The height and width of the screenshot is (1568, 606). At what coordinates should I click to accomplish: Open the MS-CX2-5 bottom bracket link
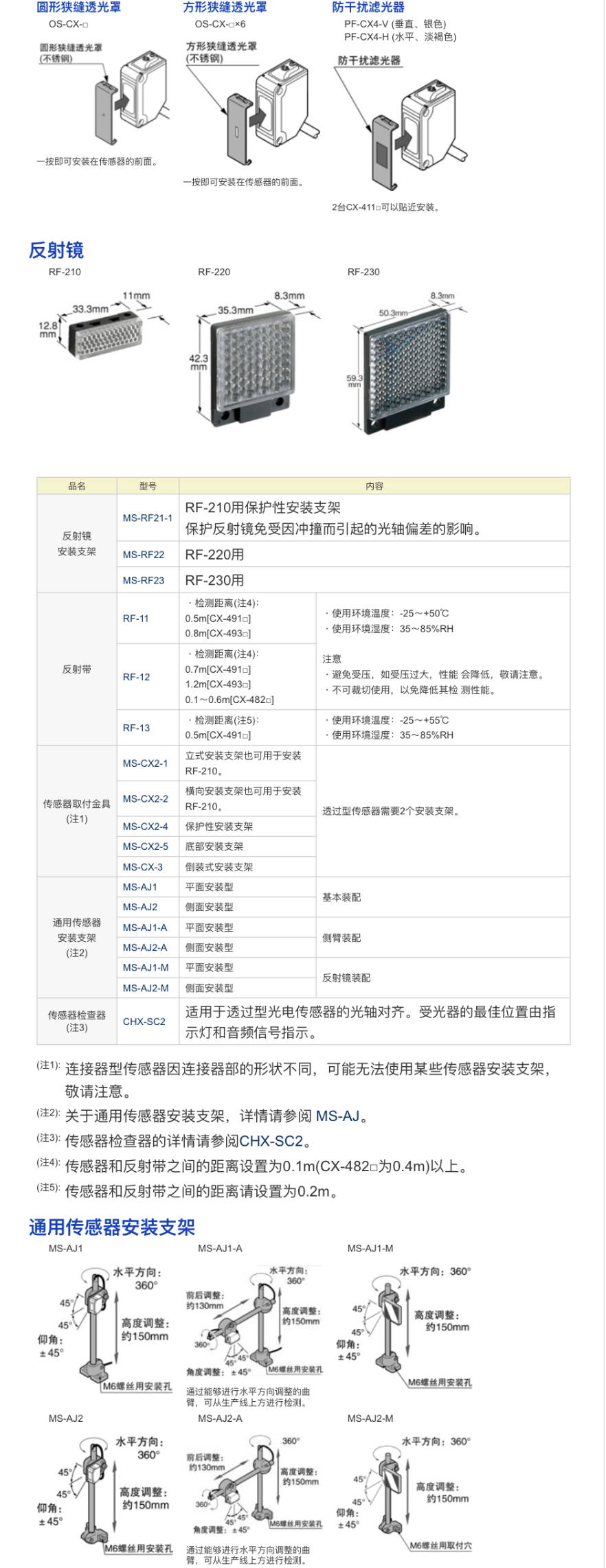tap(145, 846)
